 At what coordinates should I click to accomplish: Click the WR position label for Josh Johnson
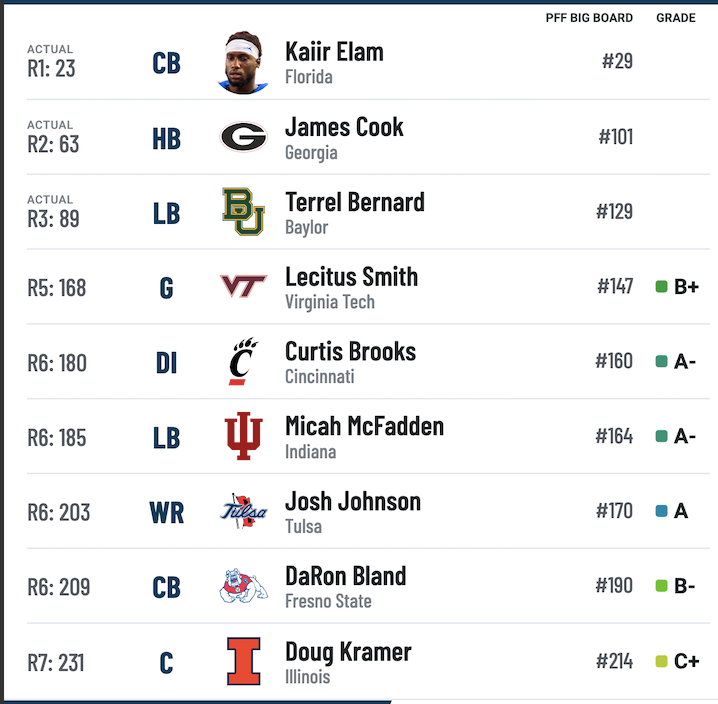(167, 513)
